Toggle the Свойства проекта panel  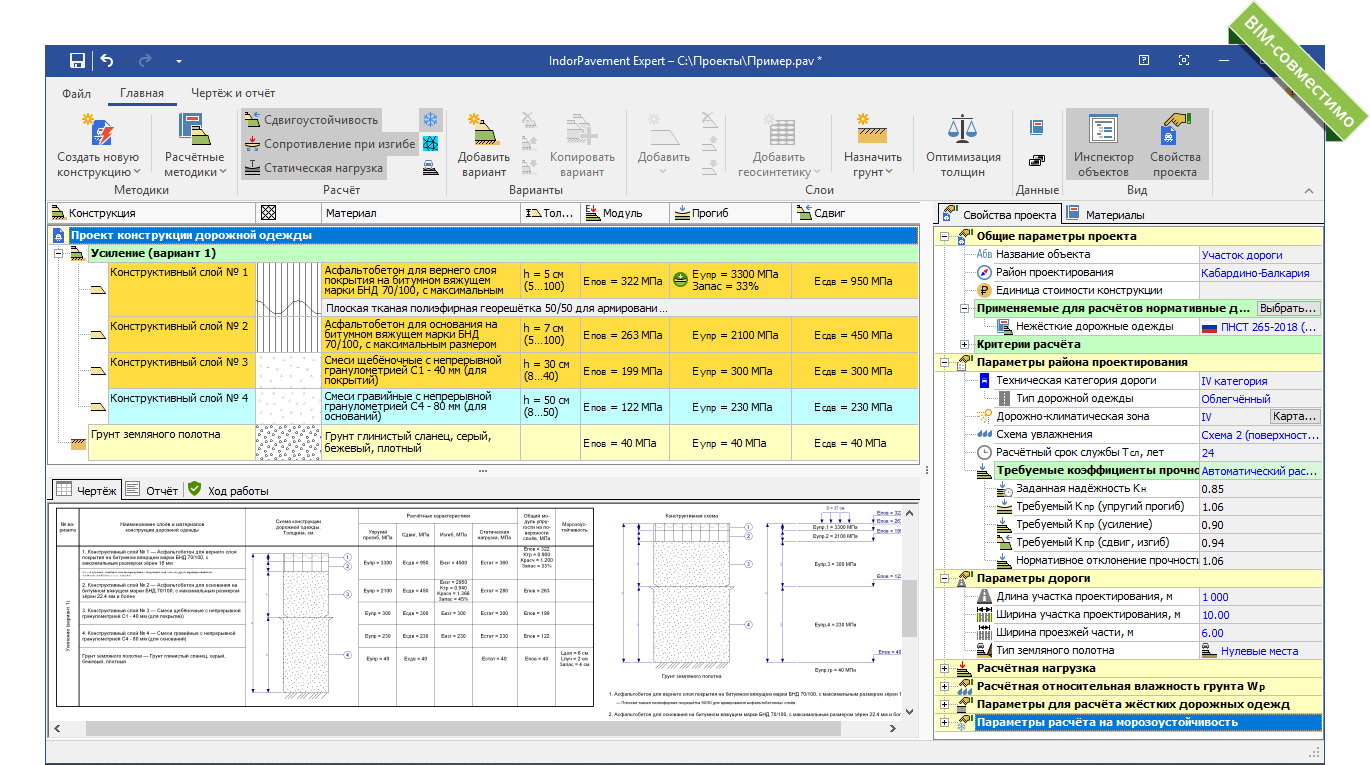(1175, 146)
